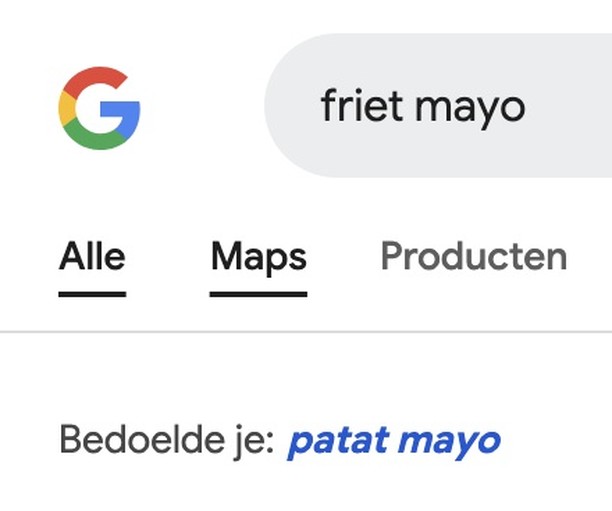Viewport: 612px width, 511px height.
Task: Switch to the Maps tab
Action: [258, 258]
